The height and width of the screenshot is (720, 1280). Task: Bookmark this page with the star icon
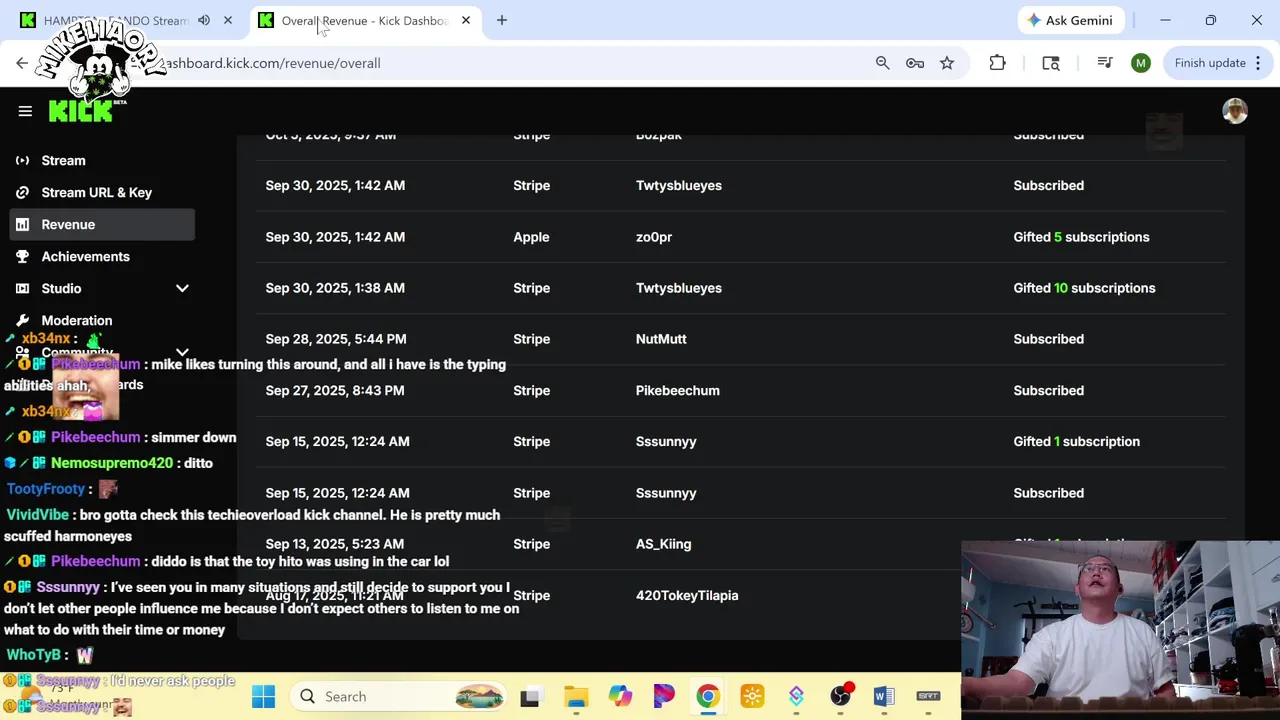point(947,63)
